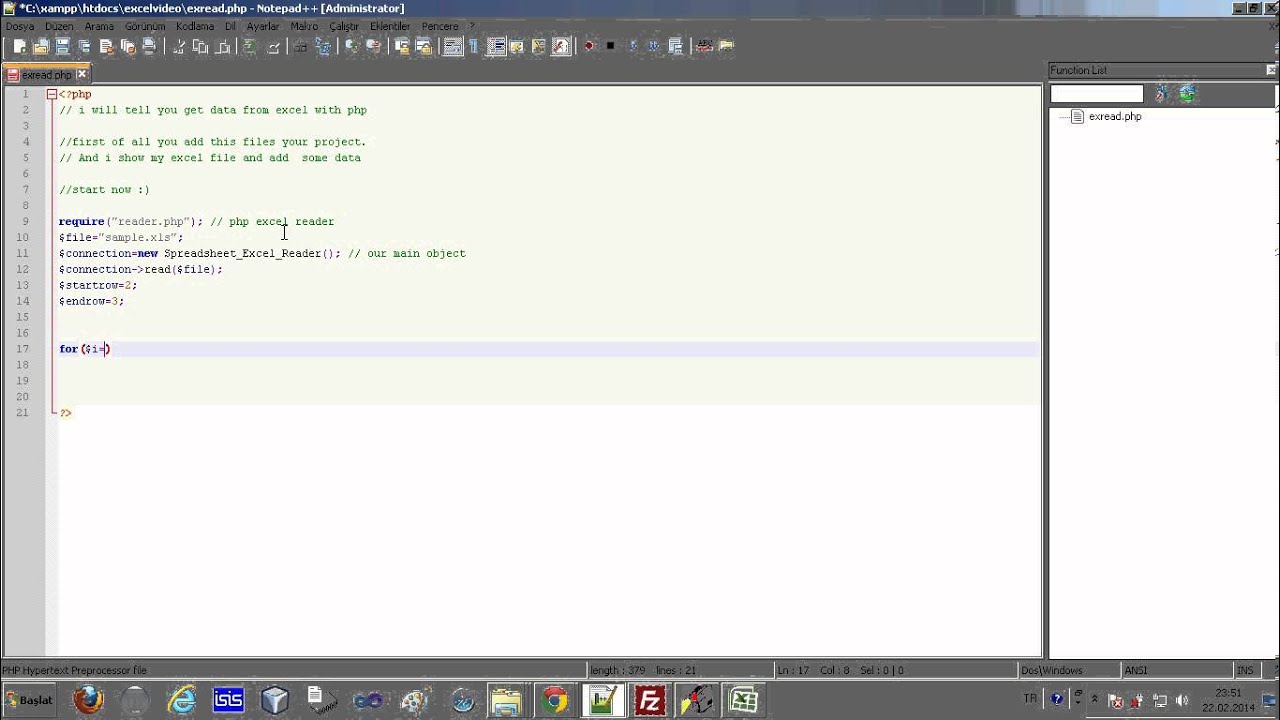The height and width of the screenshot is (720, 1280).
Task: Start macro recording with red dot
Action: pos(589,46)
